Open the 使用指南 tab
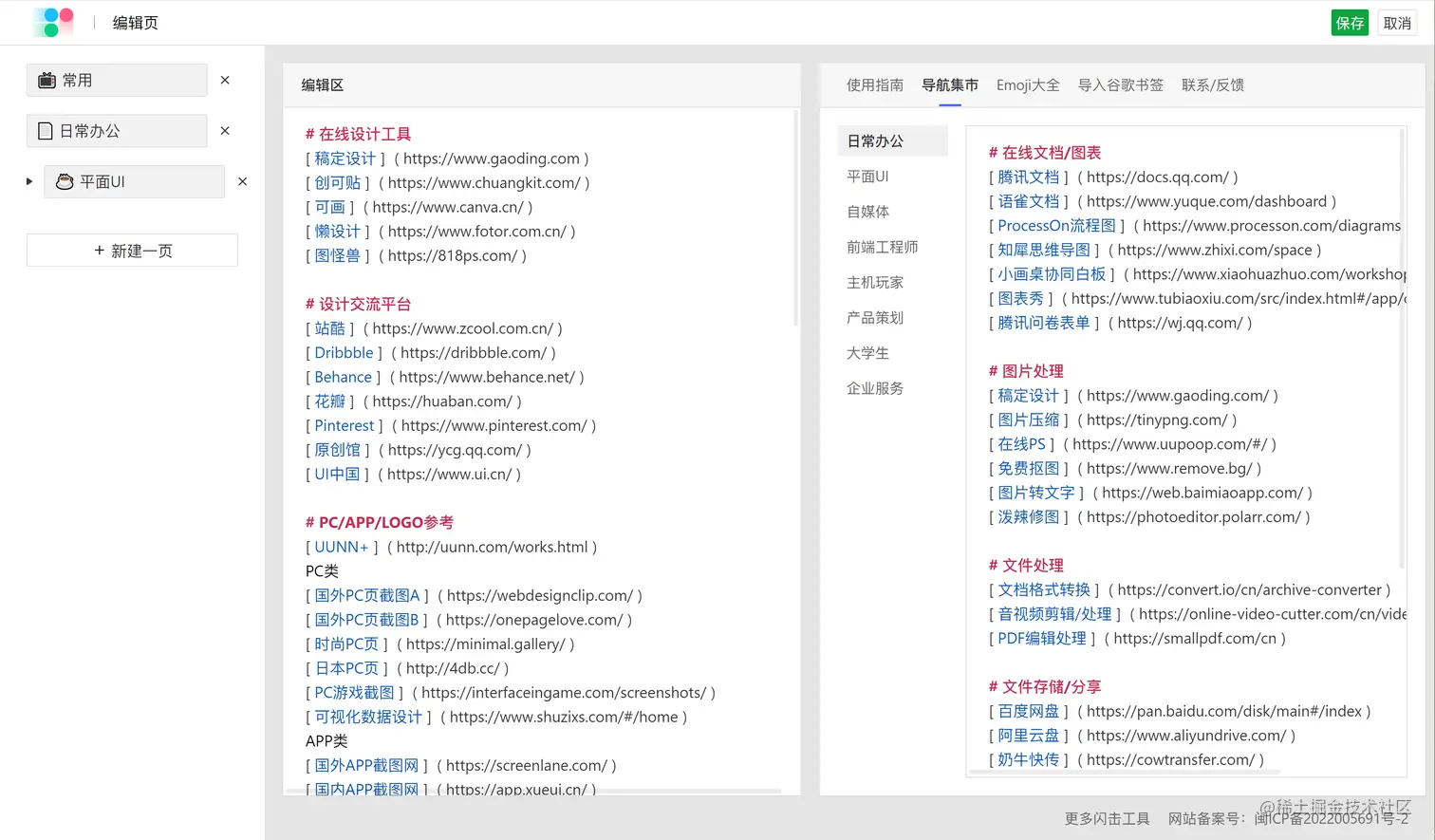 pos(875,85)
